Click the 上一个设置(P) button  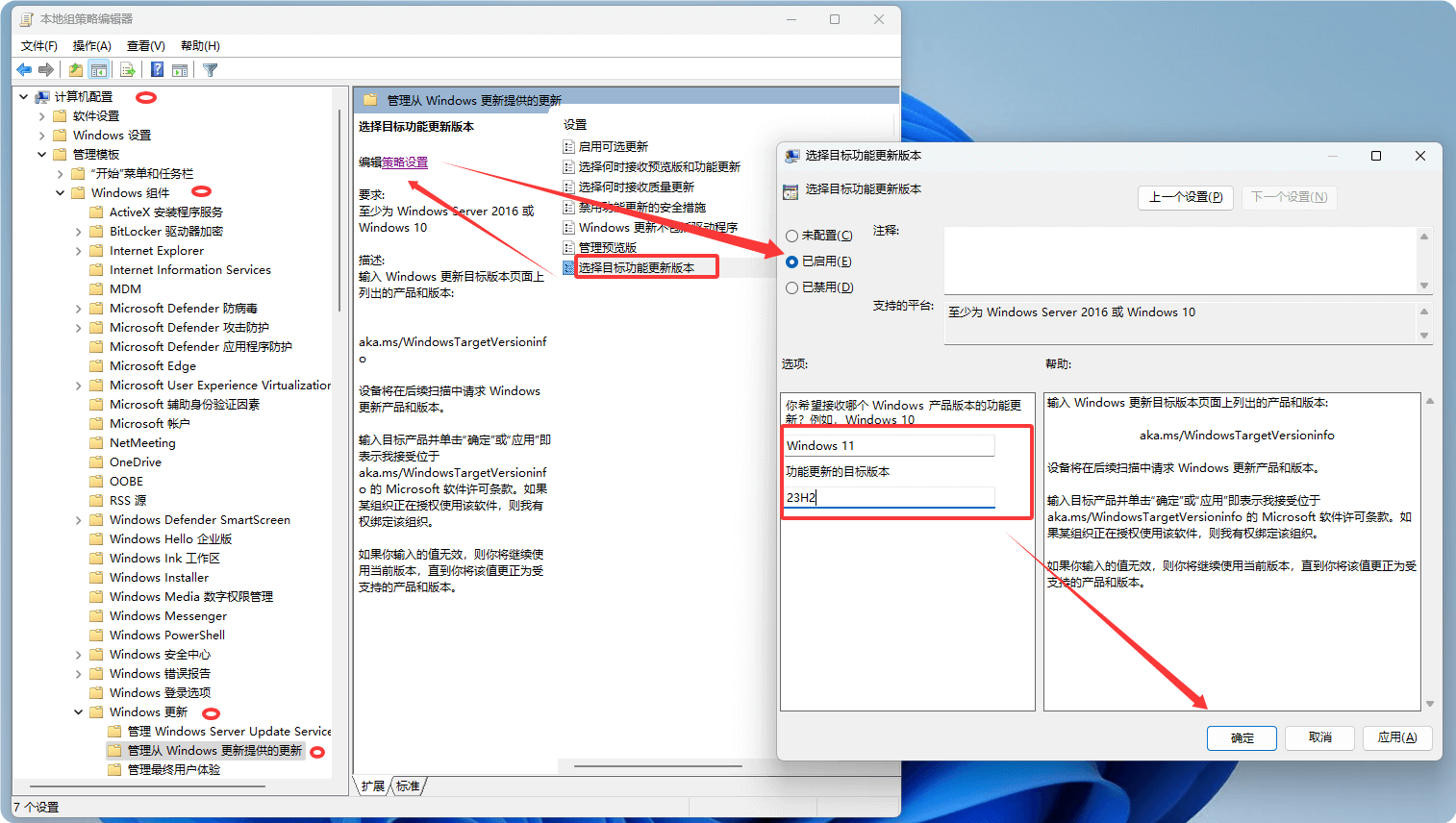(1186, 197)
